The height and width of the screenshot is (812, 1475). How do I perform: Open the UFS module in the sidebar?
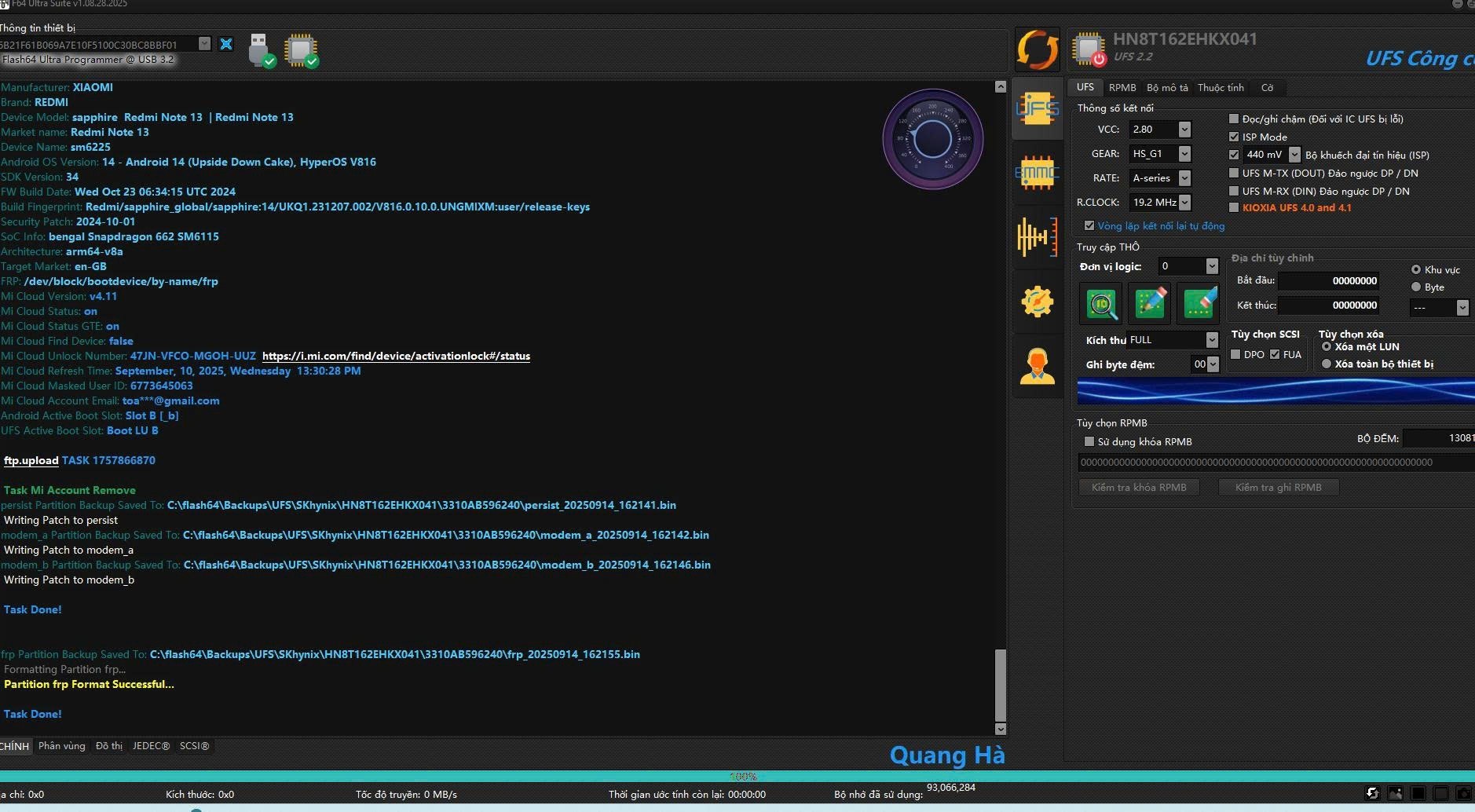point(1037,109)
